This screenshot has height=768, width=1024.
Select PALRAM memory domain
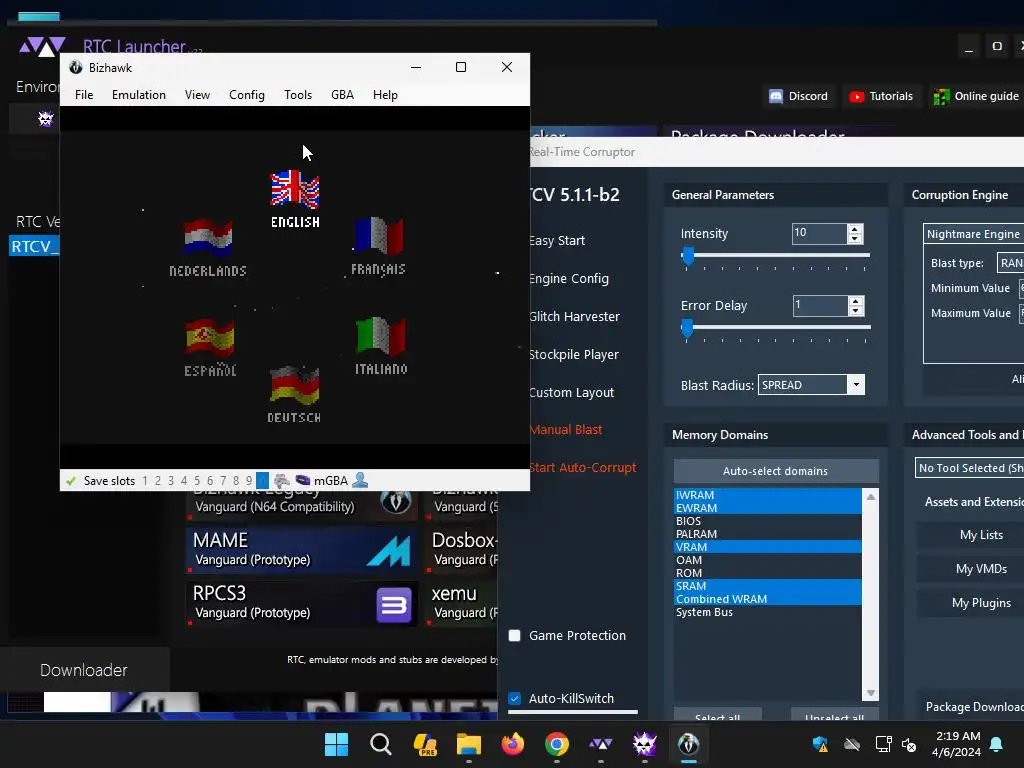point(767,534)
